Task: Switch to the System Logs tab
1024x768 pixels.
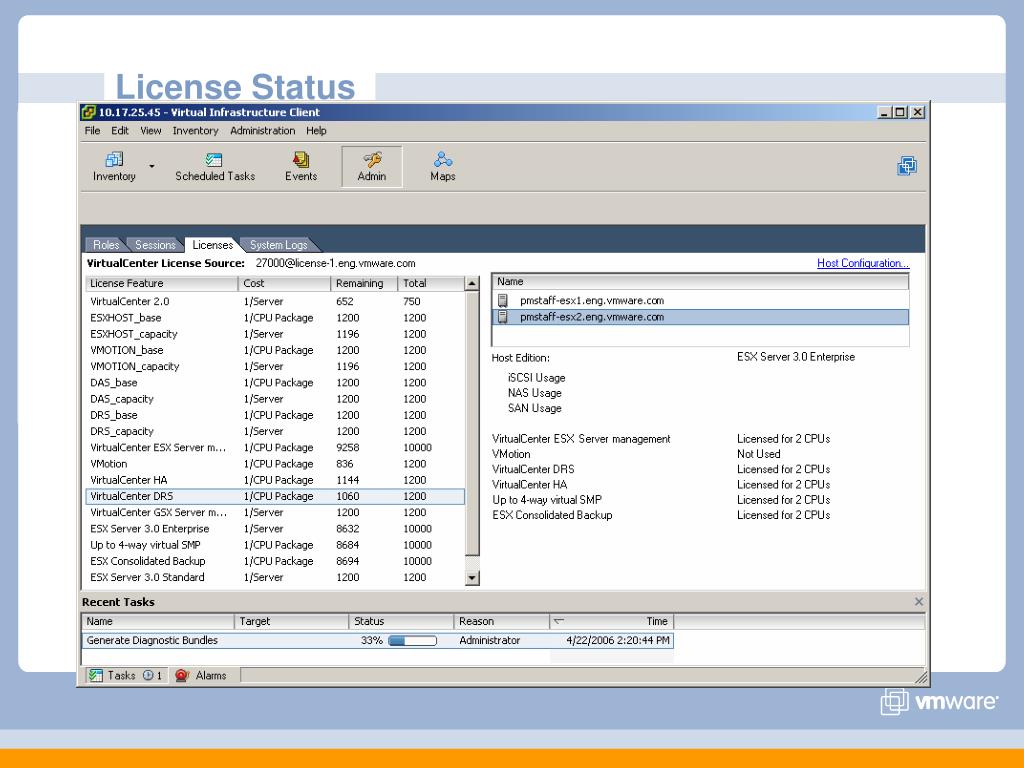Action: tap(279, 245)
